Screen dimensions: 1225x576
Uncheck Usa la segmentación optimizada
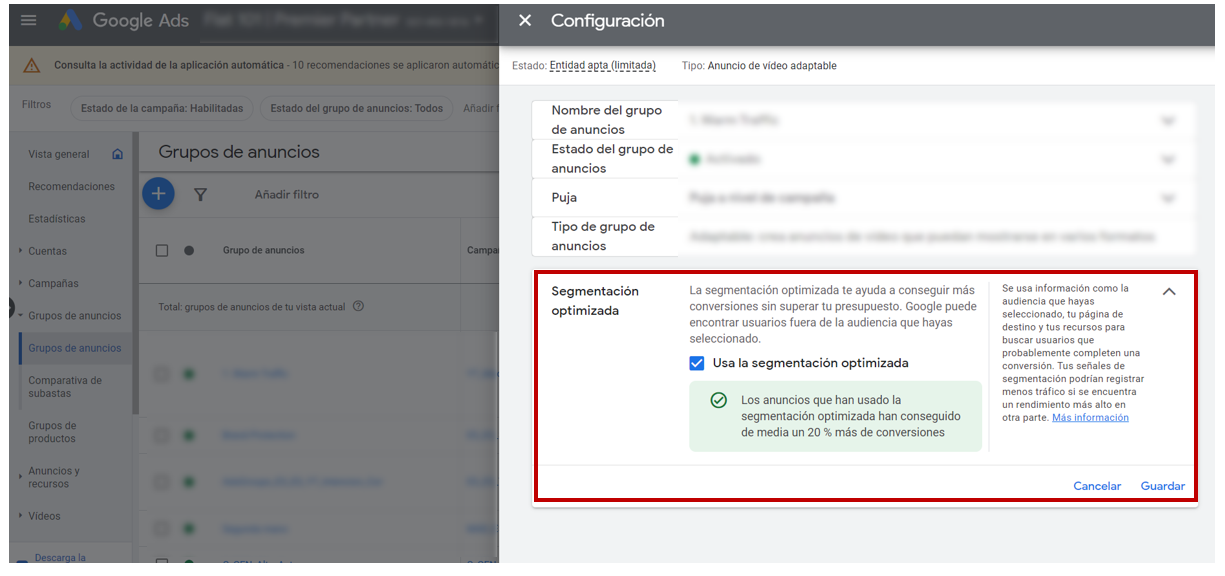pos(696,364)
